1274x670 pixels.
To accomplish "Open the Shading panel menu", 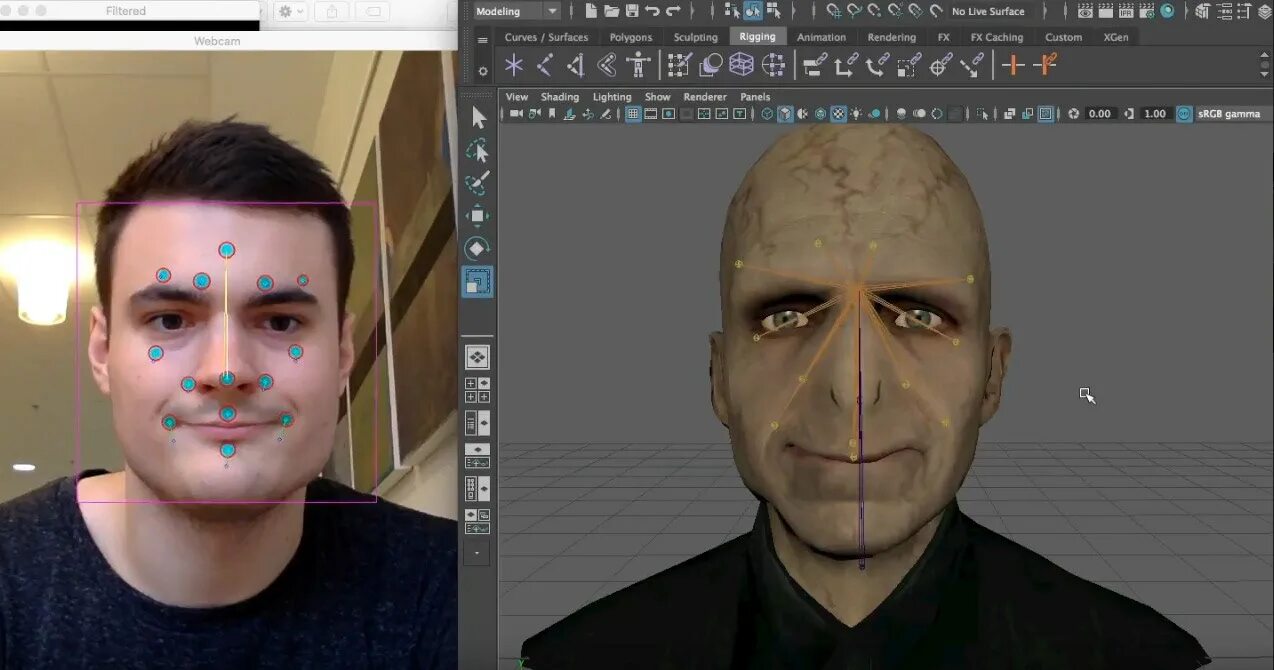I will click(560, 97).
